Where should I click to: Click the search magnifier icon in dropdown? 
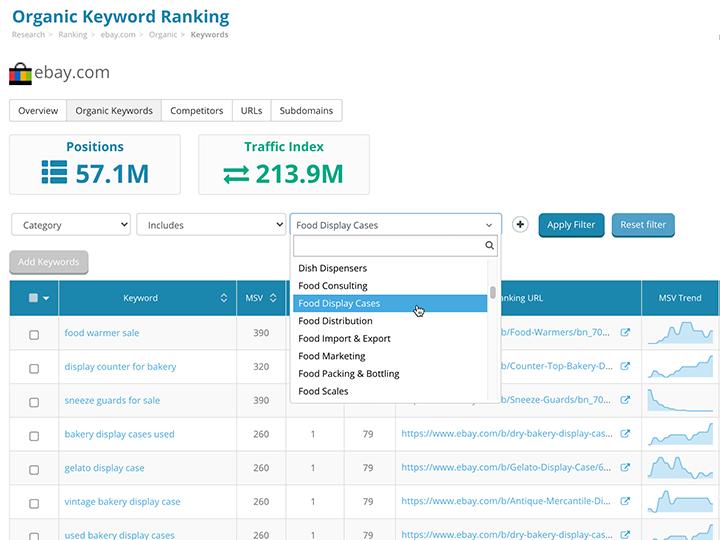(x=489, y=245)
